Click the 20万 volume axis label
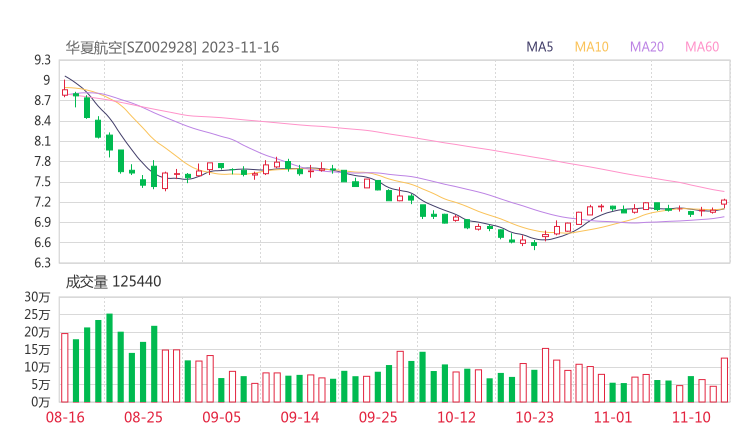This screenshot has height=440, width=740. (x=37, y=332)
